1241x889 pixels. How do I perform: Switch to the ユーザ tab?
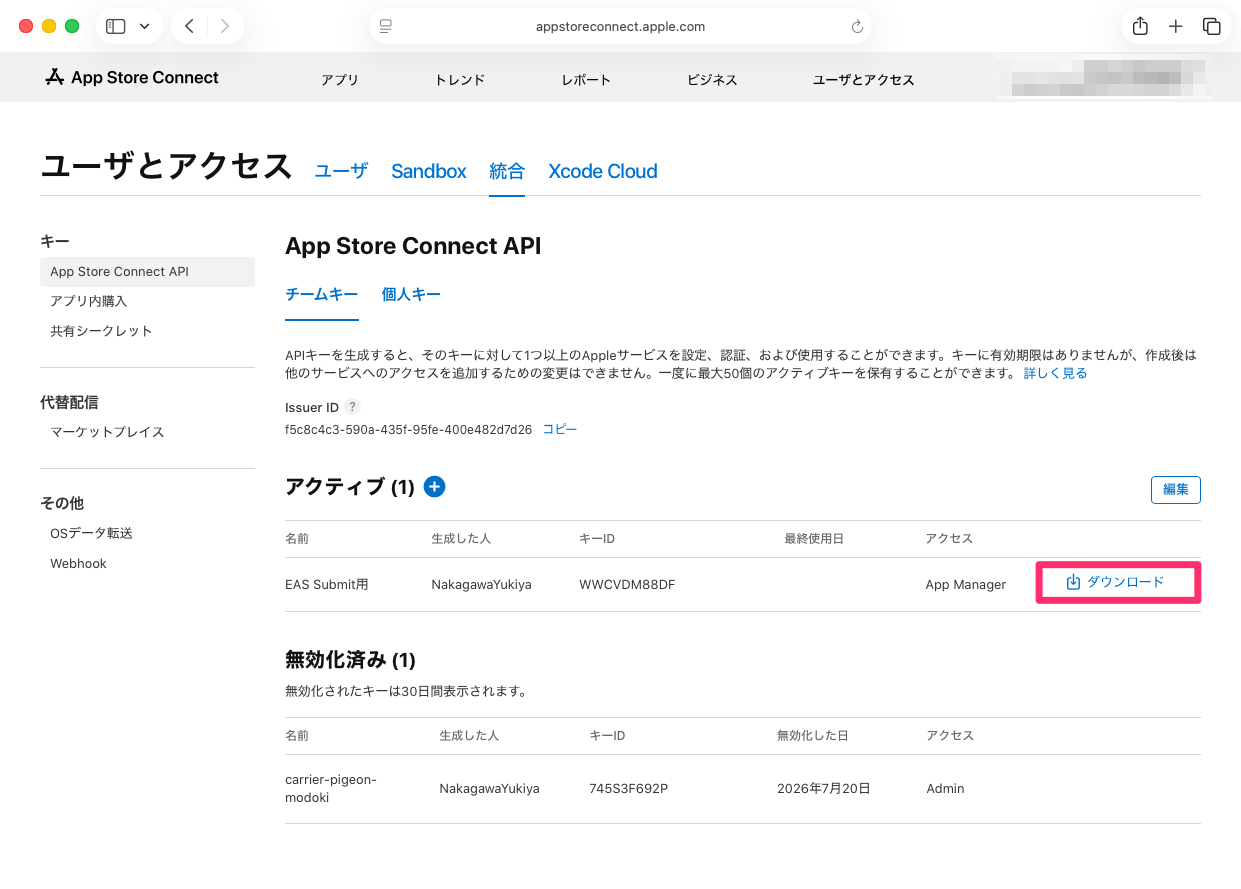pyautogui.click(x=341, y=171)
